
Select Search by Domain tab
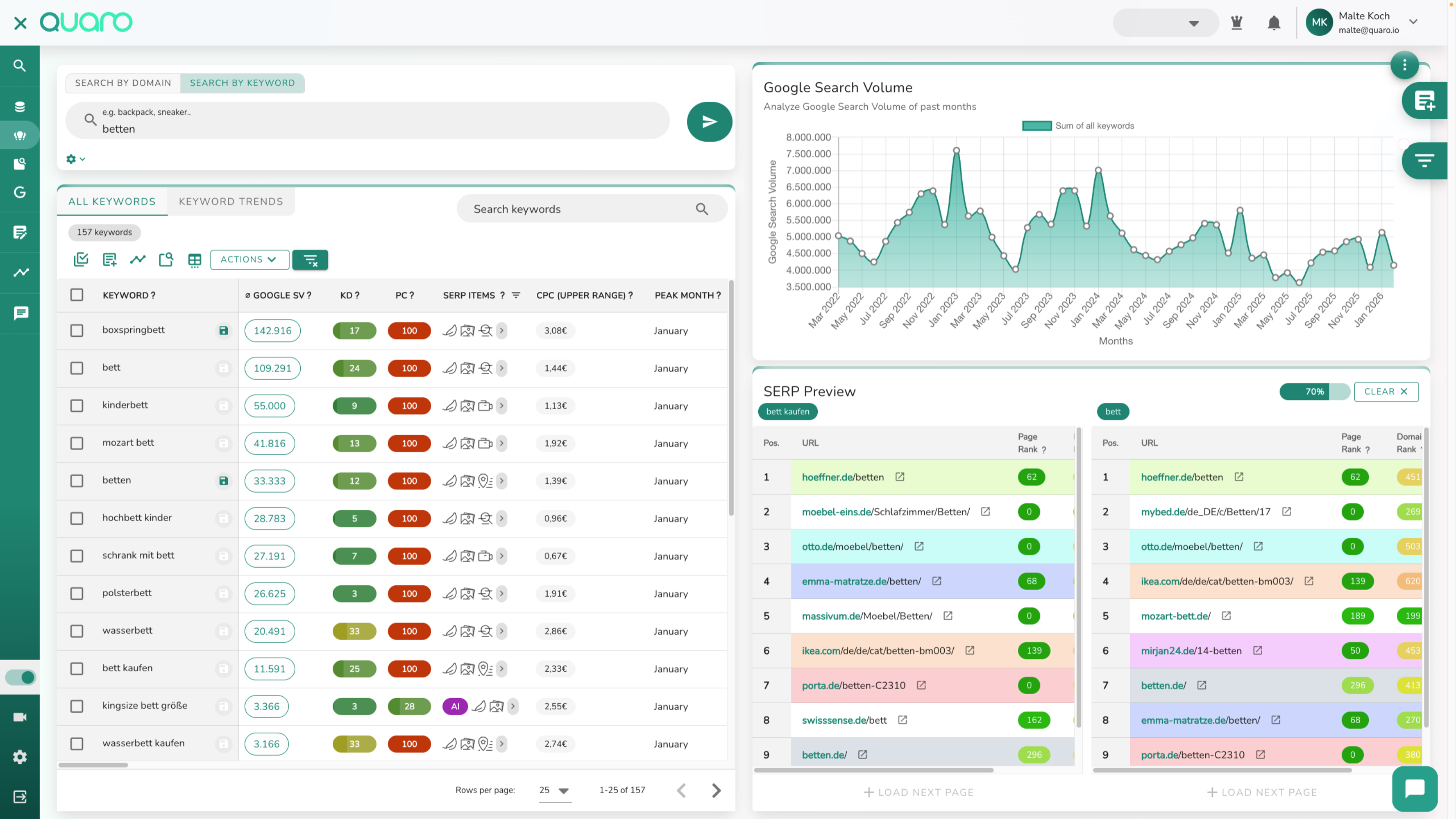(x=123, y=83)
